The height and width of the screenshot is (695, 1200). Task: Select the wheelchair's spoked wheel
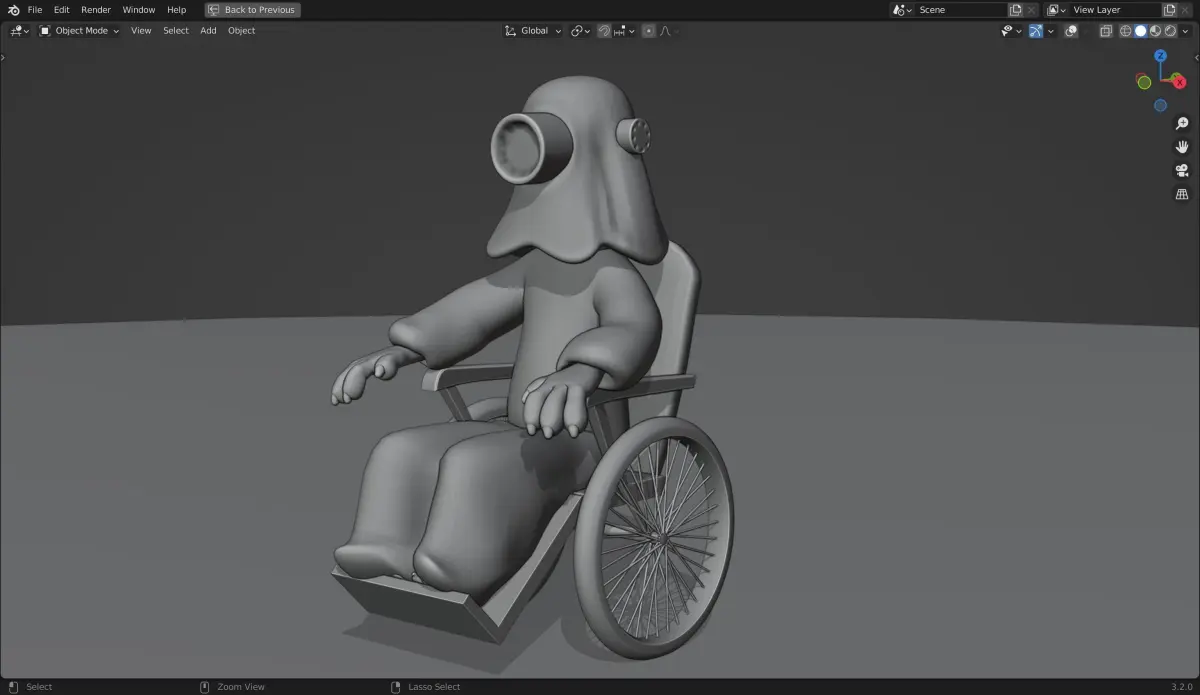pyautogui.click(x=655, y=538)
